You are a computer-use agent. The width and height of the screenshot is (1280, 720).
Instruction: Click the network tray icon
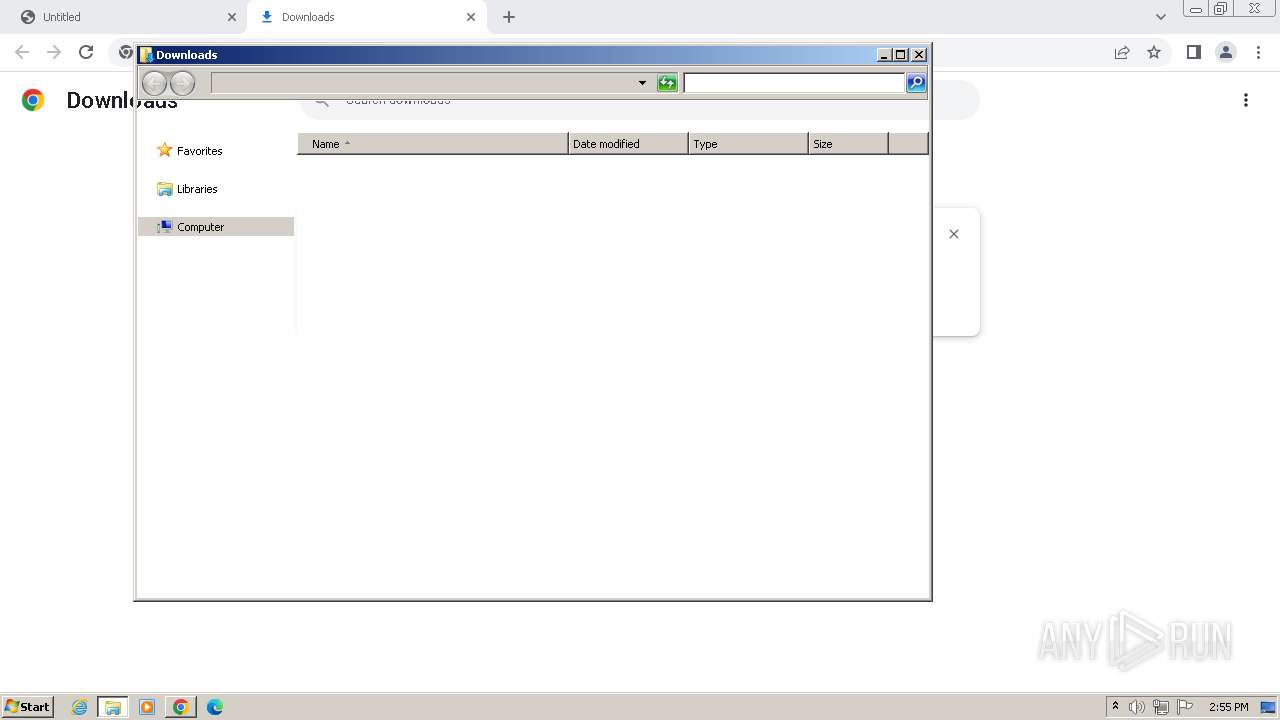(1161, 707)
